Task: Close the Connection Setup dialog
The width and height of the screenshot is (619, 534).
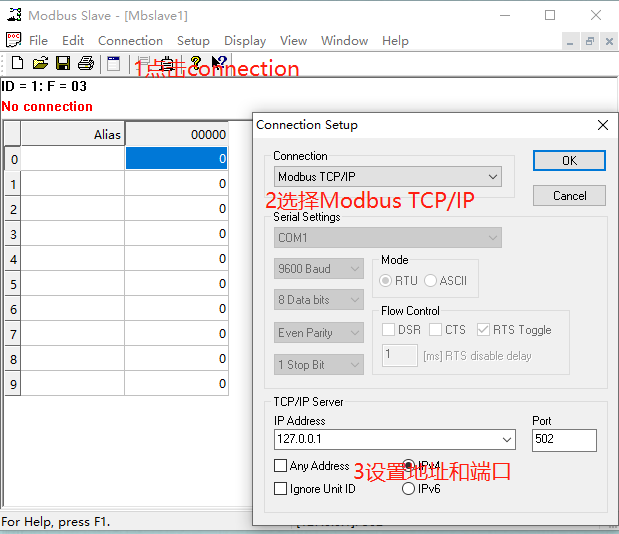Action: 603,125
